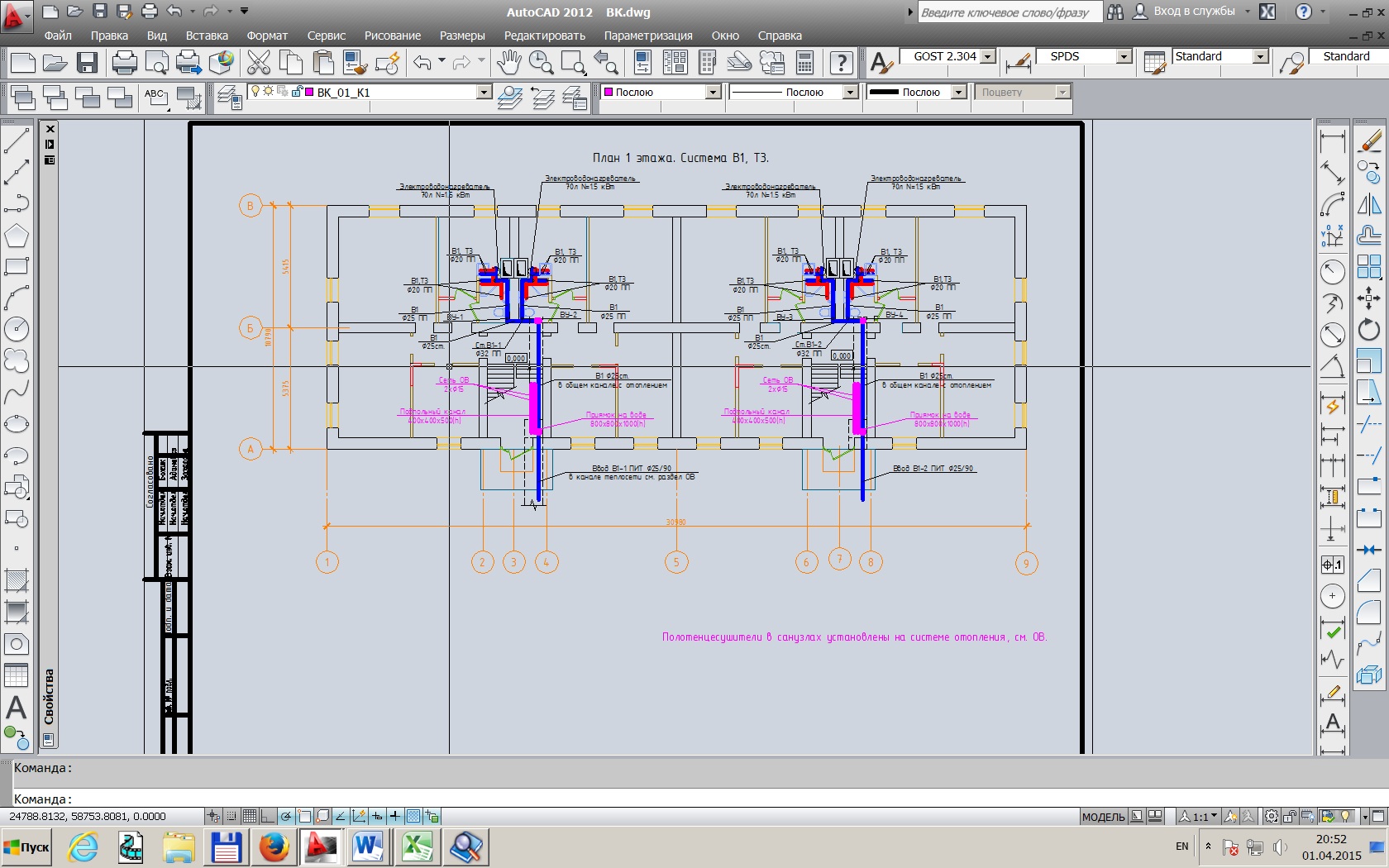This screenshot has height=868, width=1389.
Task: Select the Aligned dimension tool
Action: (1332, 172)
